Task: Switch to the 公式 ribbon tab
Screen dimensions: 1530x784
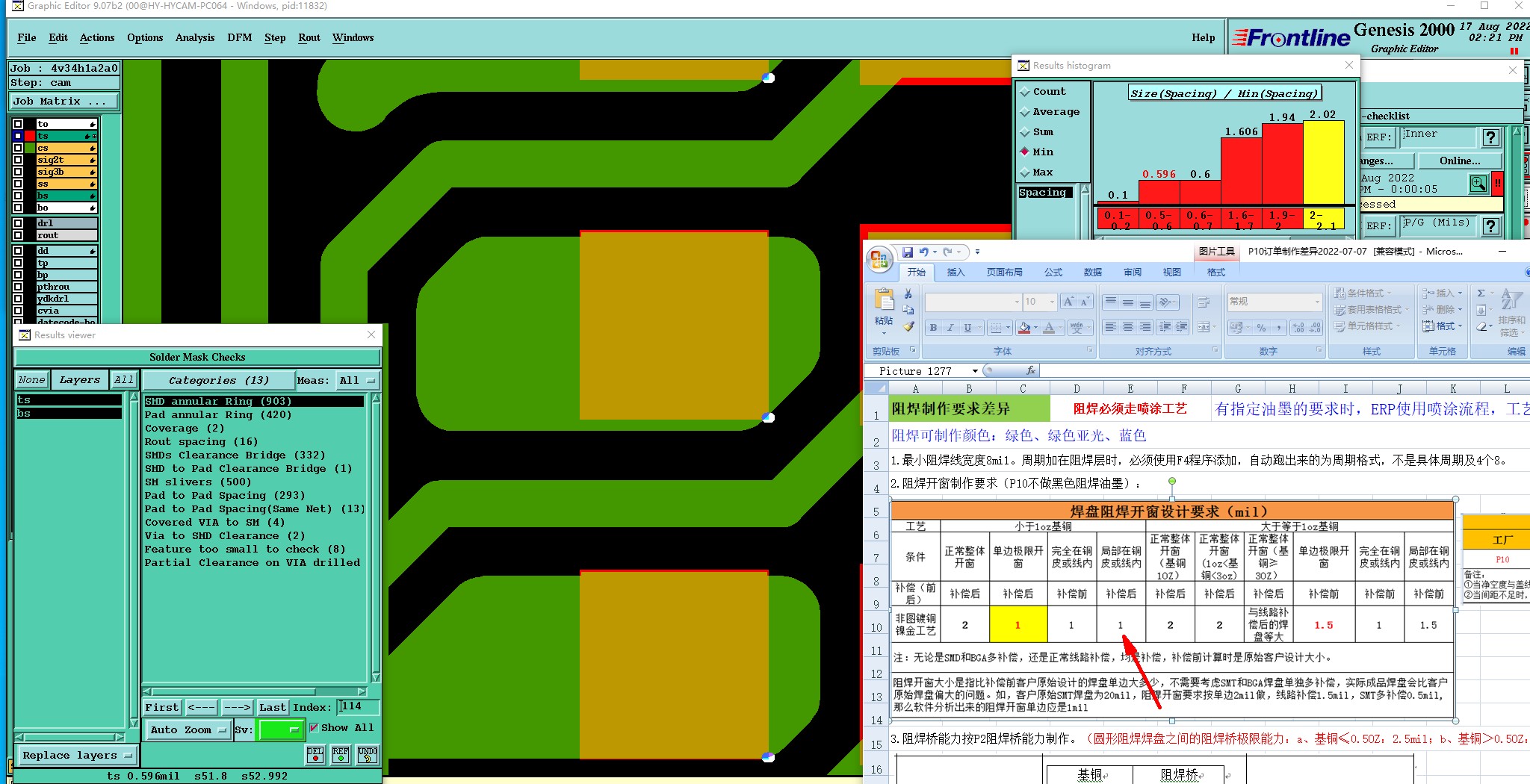Action: 1053,273
